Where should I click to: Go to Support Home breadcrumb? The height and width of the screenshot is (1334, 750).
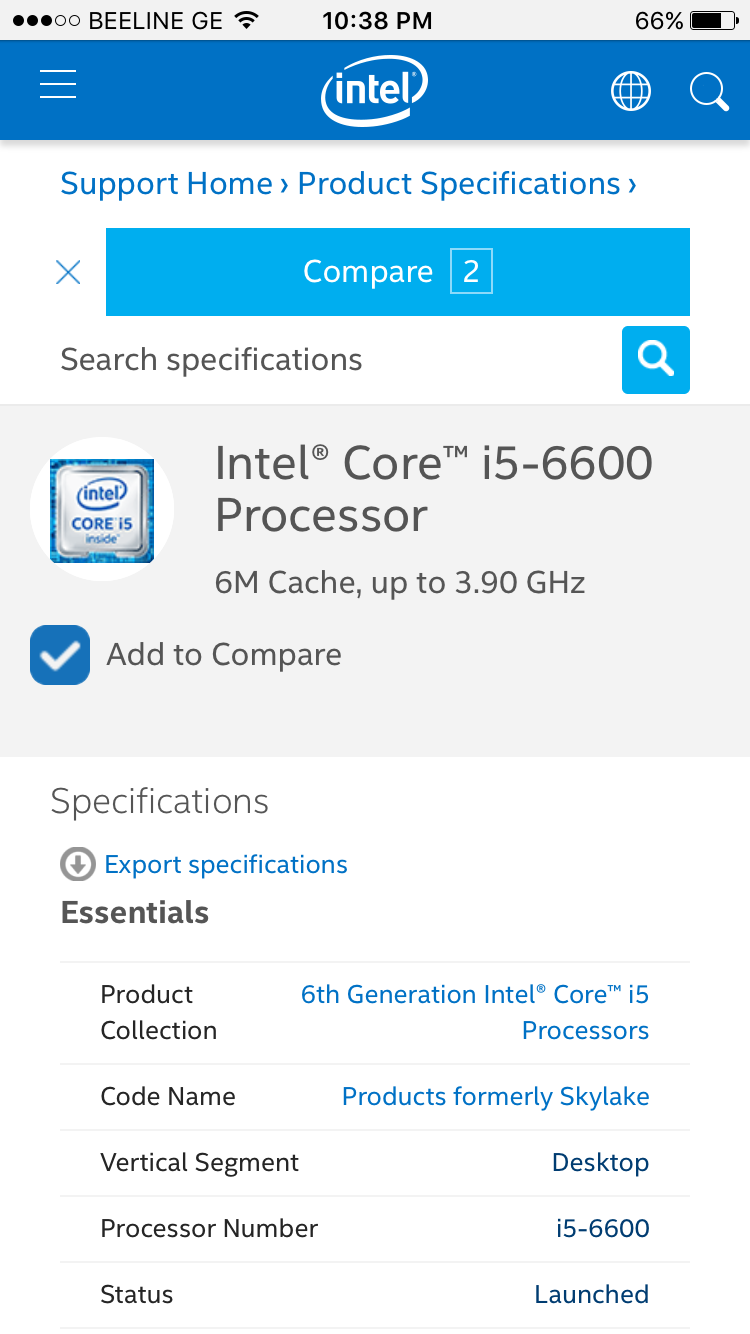click(x=166, y=184)
